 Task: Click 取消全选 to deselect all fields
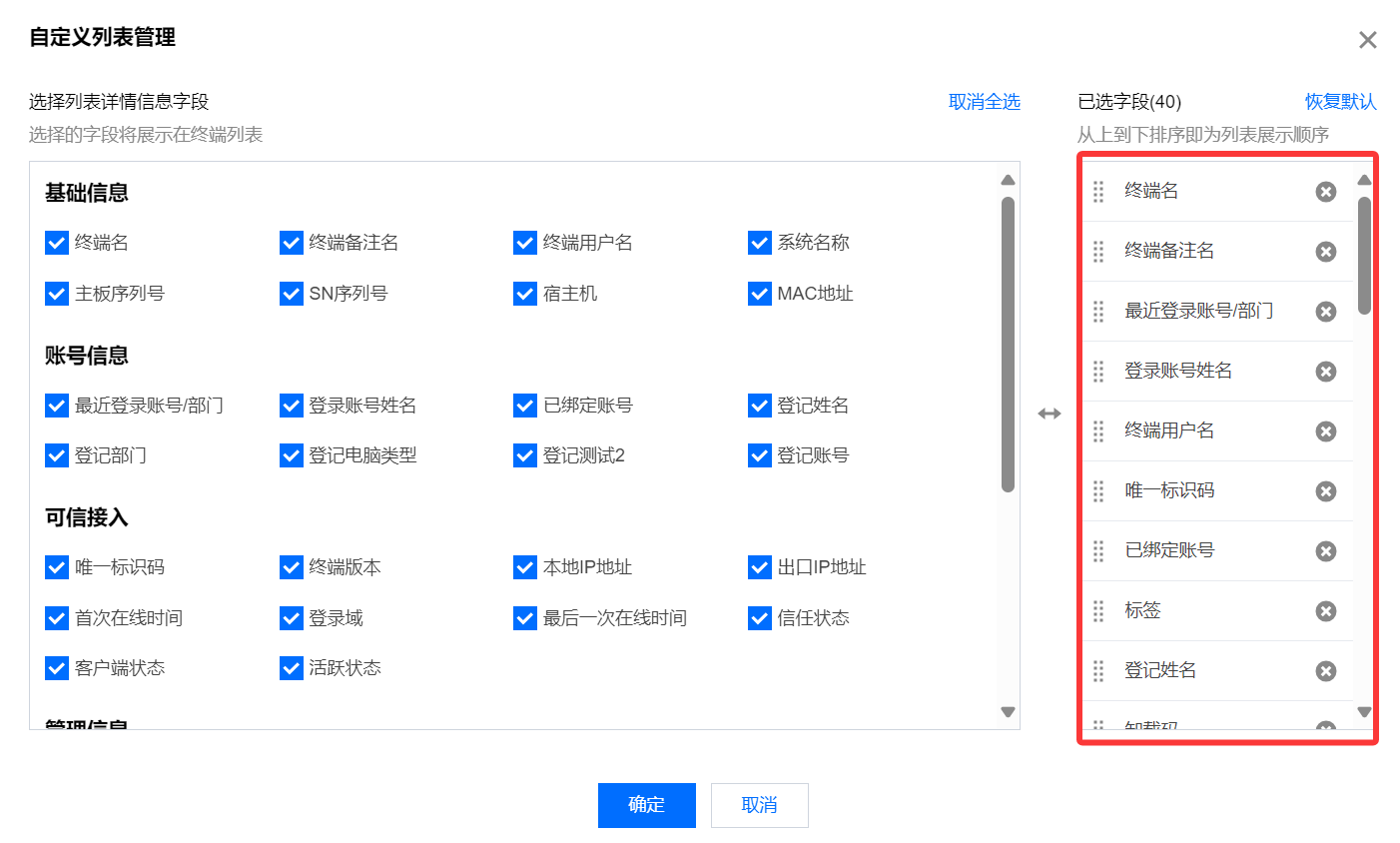pos(984,102)
